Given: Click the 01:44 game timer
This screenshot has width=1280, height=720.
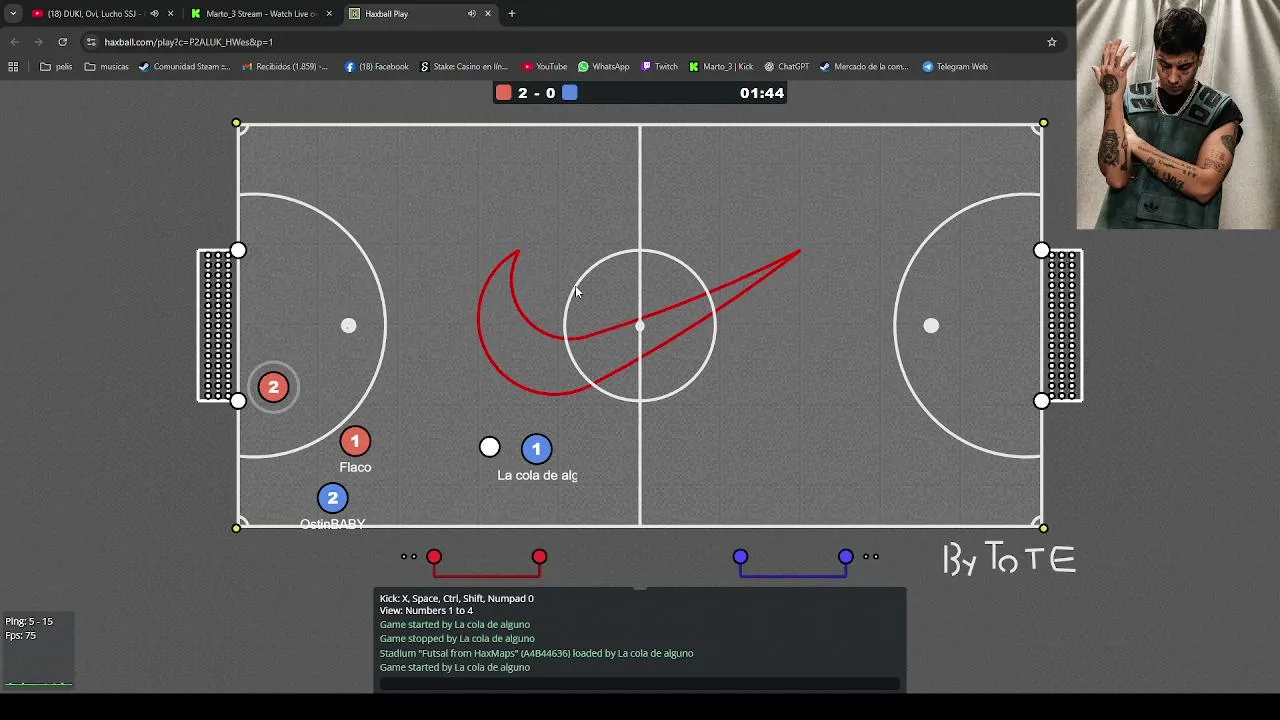Looking at the screenshot, I should point(762,93).
